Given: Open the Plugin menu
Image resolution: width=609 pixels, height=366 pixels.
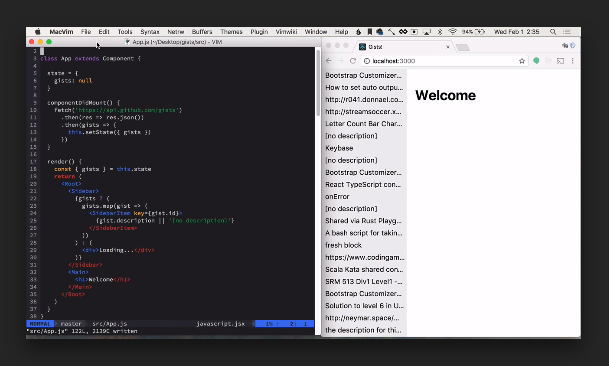Looking at the screenshot, I should pyautogui.click(x=259, y=32).
